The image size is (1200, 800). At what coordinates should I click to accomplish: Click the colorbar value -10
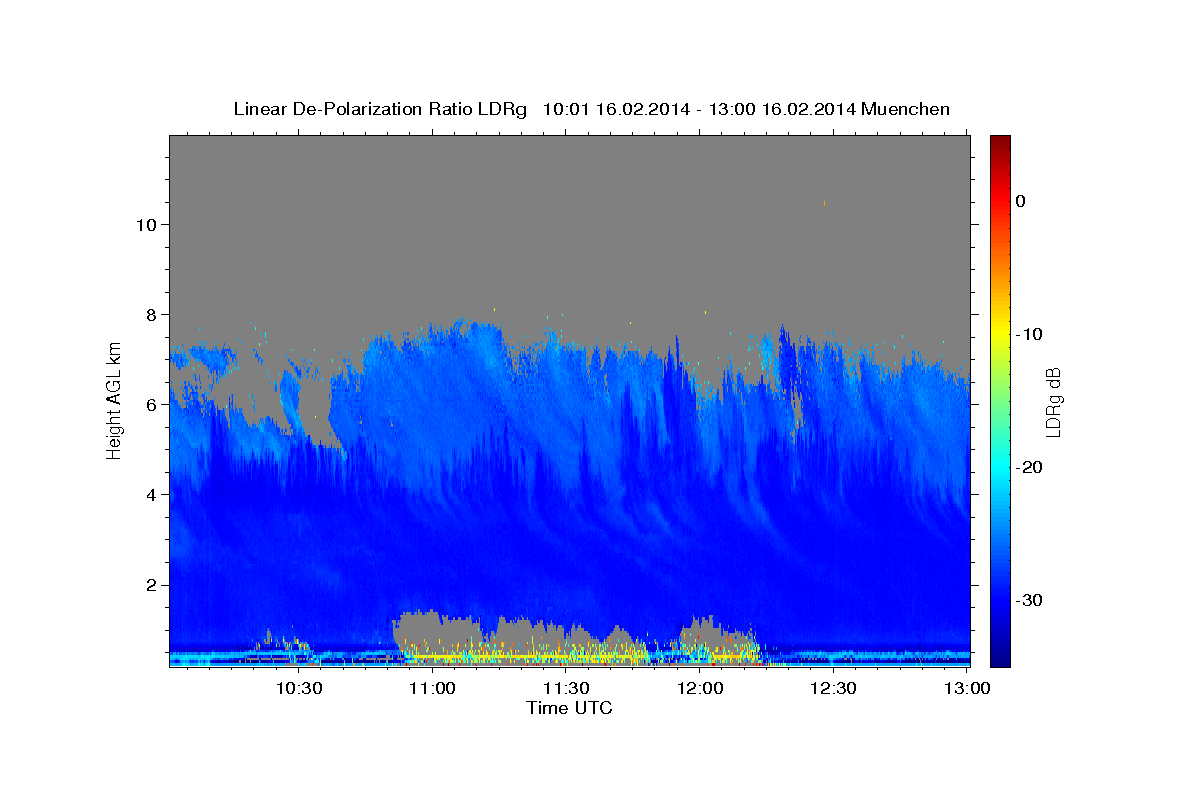pos(1028,334)
